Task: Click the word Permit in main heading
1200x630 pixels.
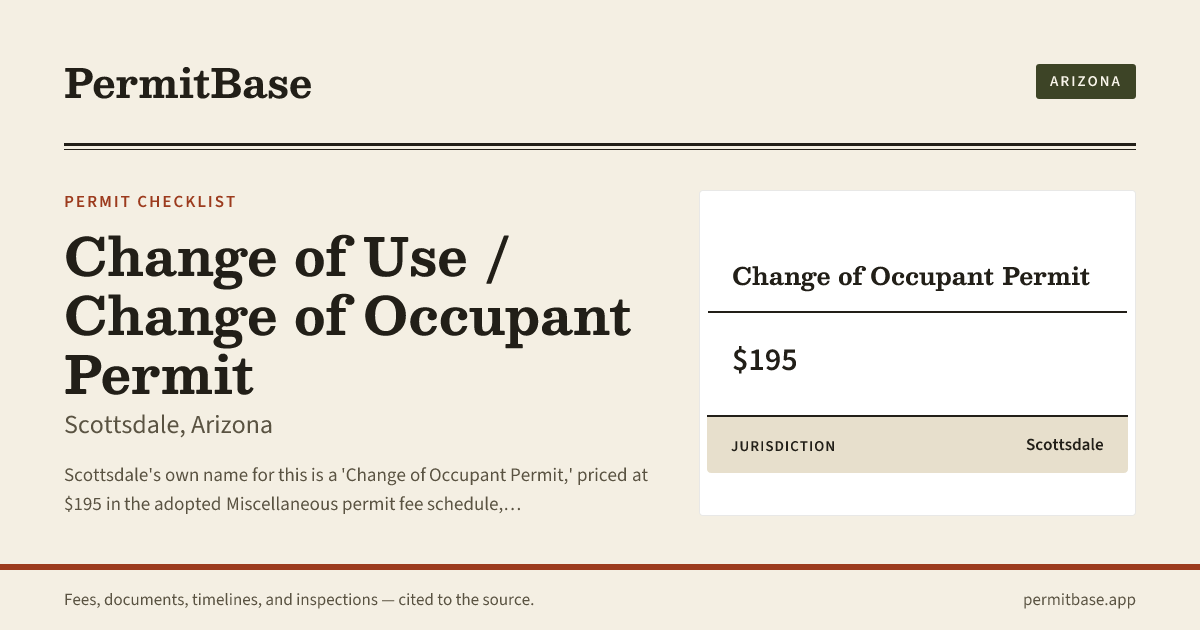Action: [159, 376]
